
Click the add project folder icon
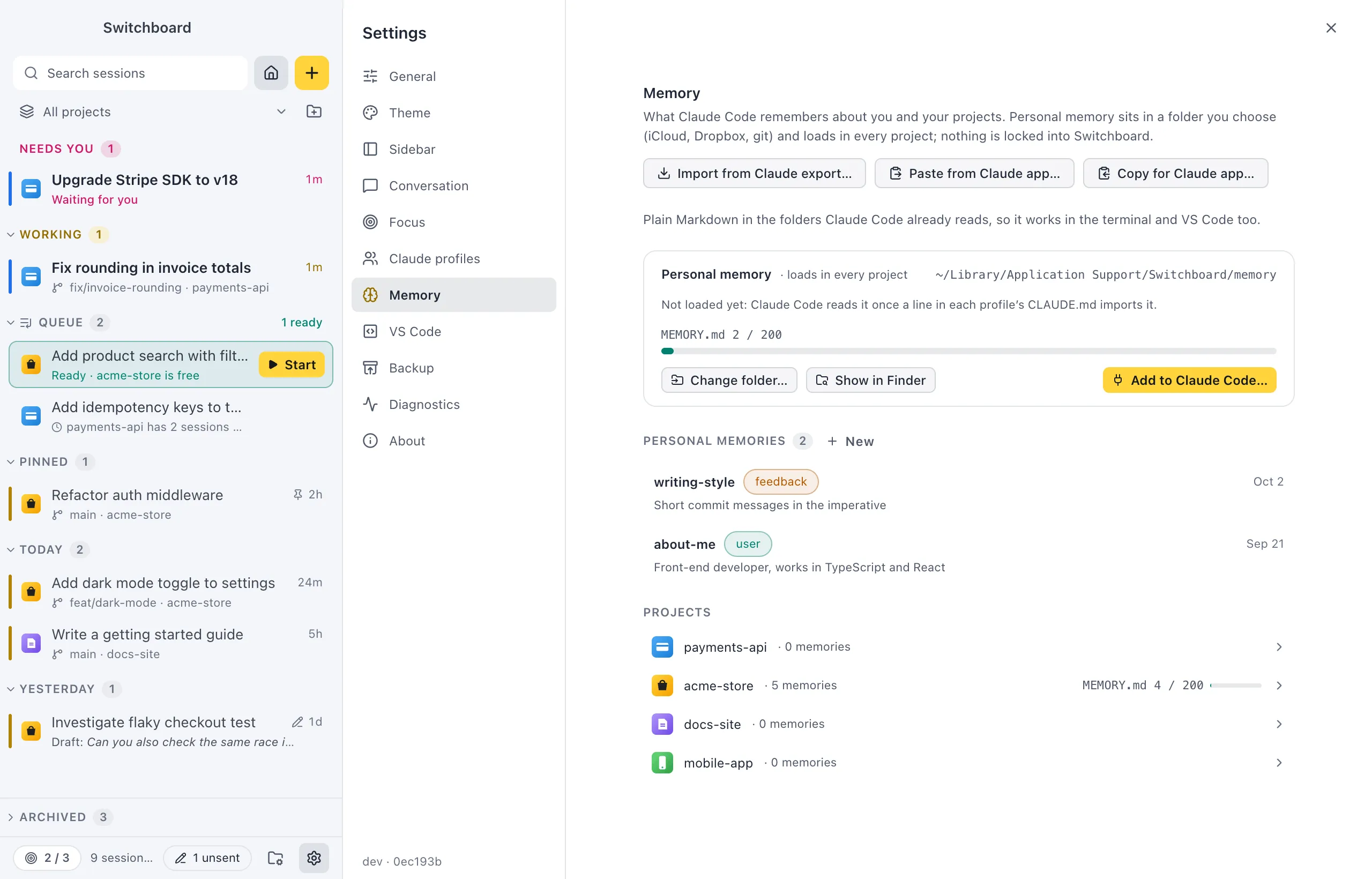(314, 111)
